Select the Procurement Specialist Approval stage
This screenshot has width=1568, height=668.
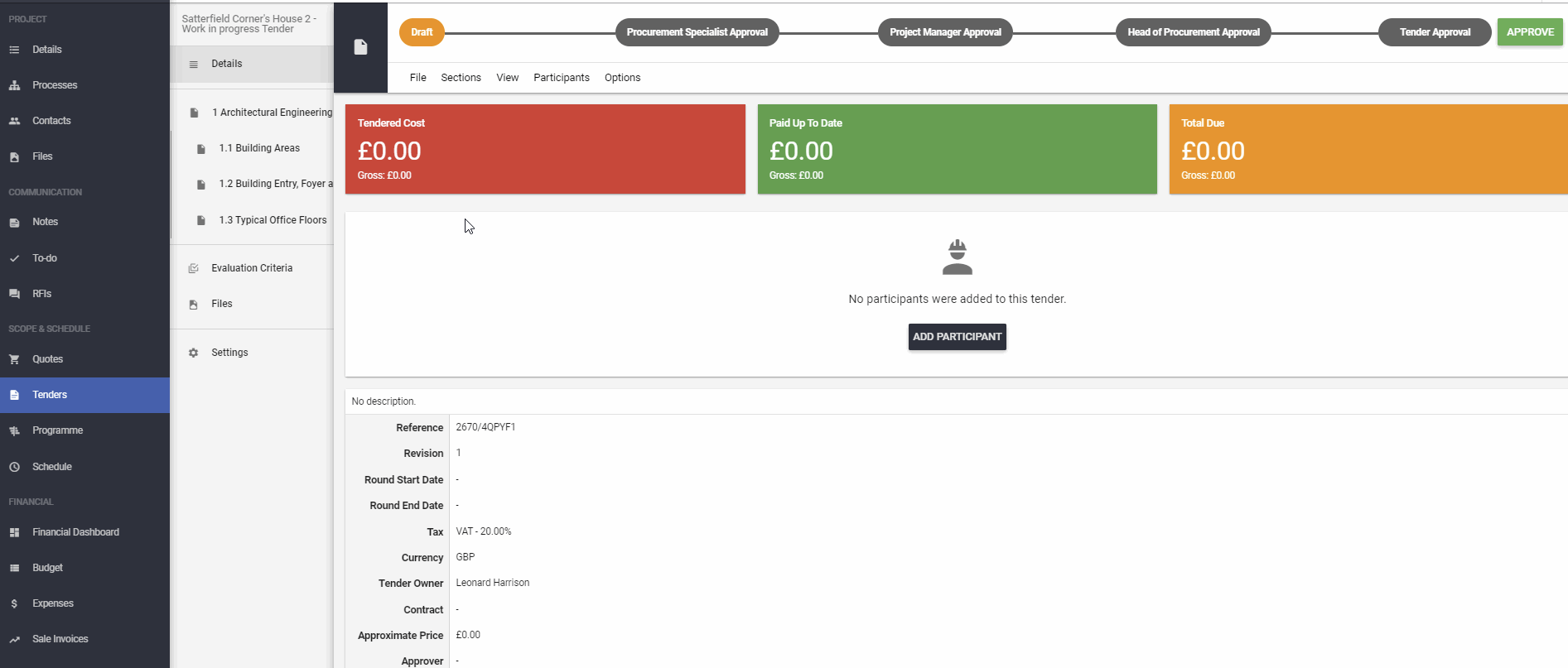pyautogui.click(x=697, y=32)
